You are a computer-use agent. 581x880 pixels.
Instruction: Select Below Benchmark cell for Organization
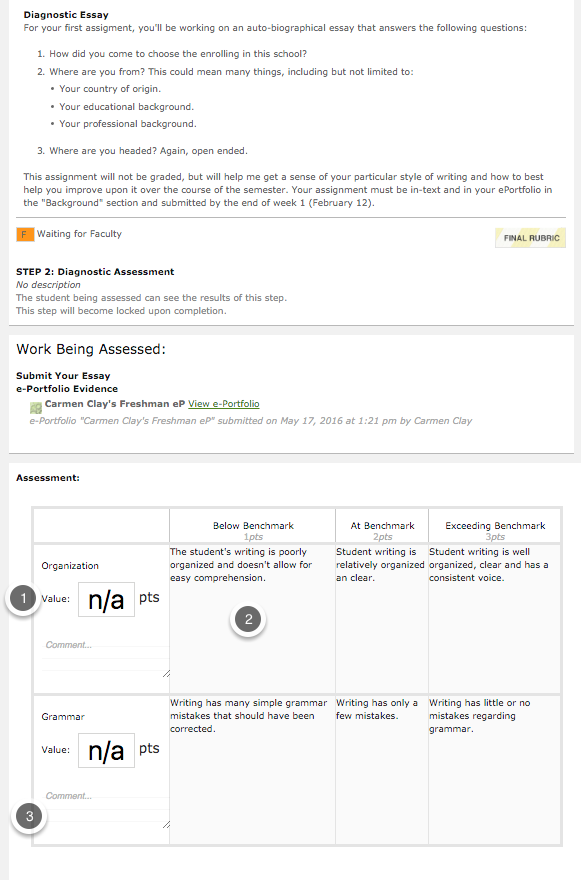tap(252, 618)
